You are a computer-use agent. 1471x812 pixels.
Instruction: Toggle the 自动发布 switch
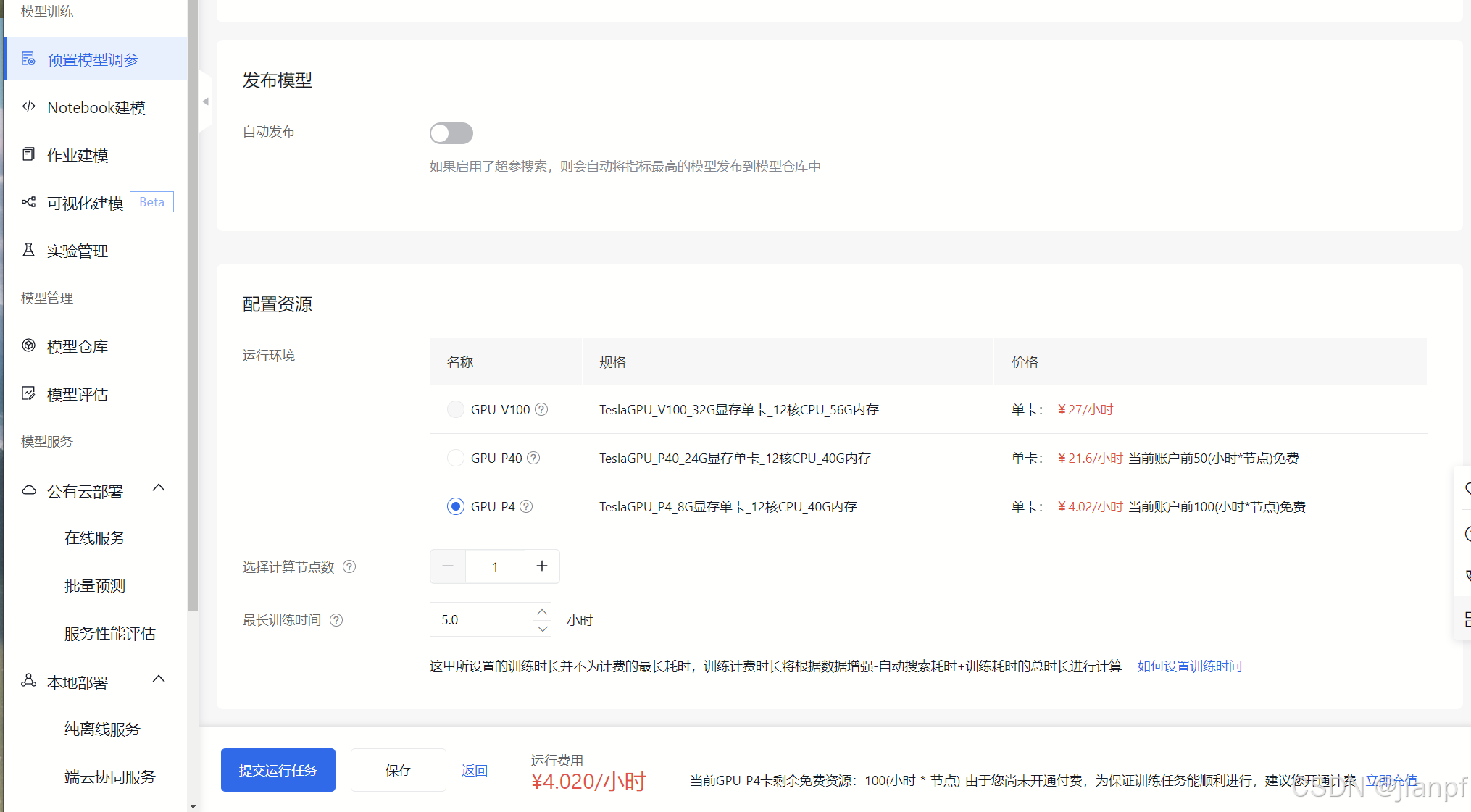(x=451, y=133)
